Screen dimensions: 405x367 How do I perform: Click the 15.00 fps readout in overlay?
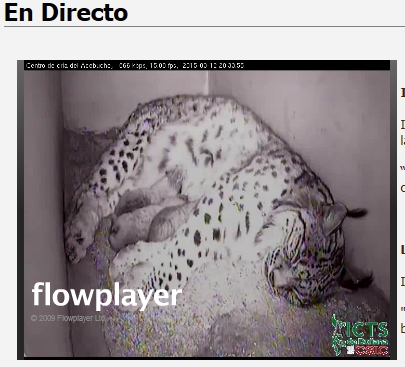[163, 65]
